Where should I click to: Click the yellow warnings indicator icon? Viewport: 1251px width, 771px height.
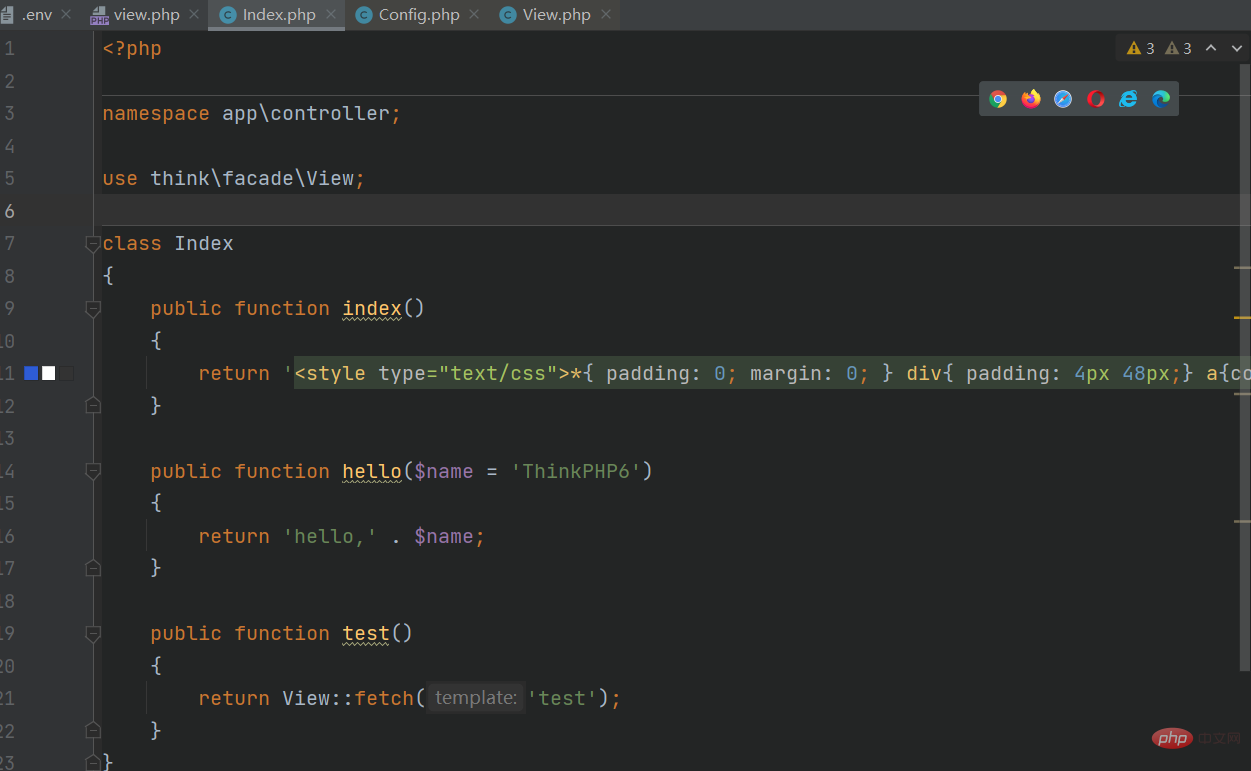1134,48
